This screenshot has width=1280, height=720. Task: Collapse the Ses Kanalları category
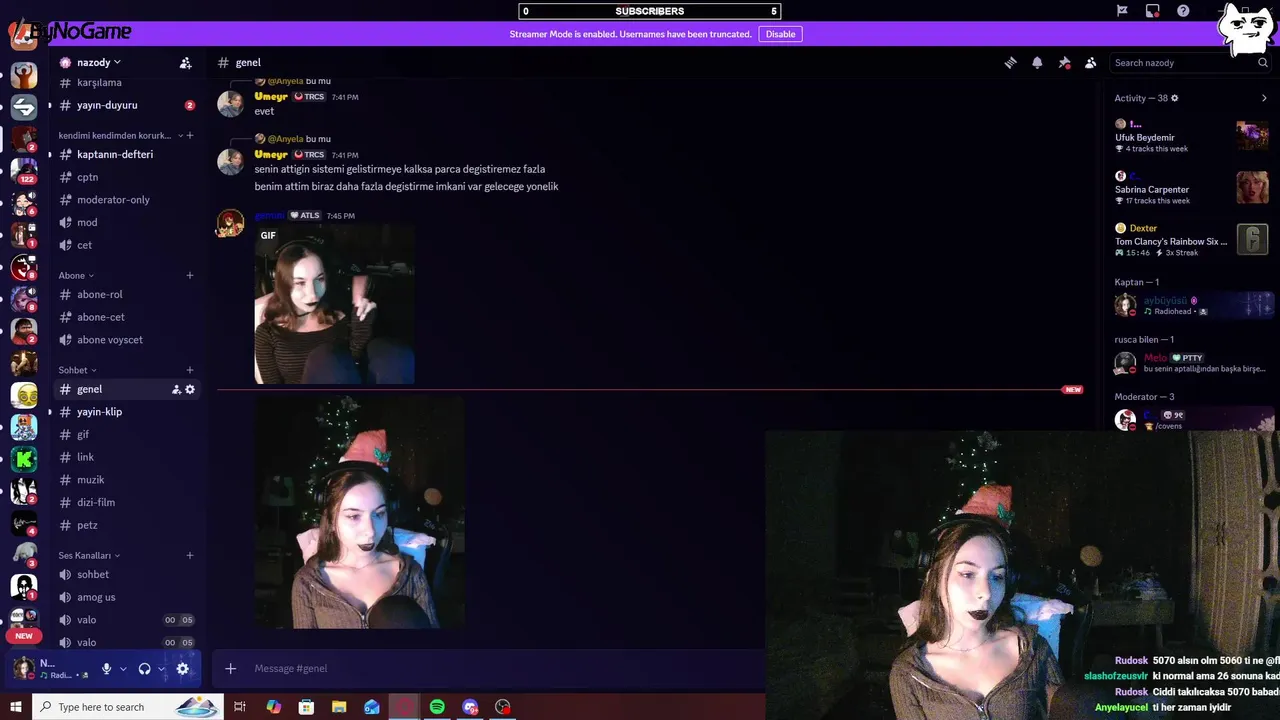tap(89, 555)
